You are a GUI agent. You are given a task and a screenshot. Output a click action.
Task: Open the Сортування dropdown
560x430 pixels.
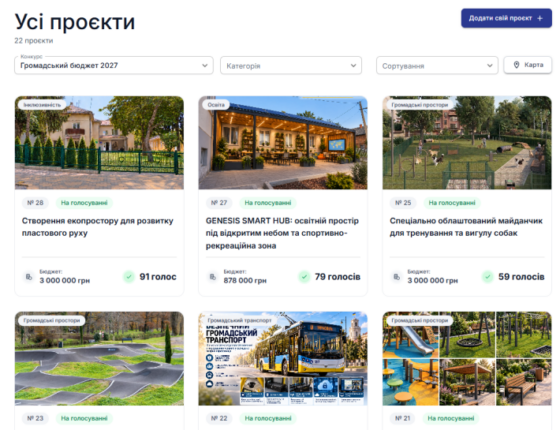tap(437, 66)
